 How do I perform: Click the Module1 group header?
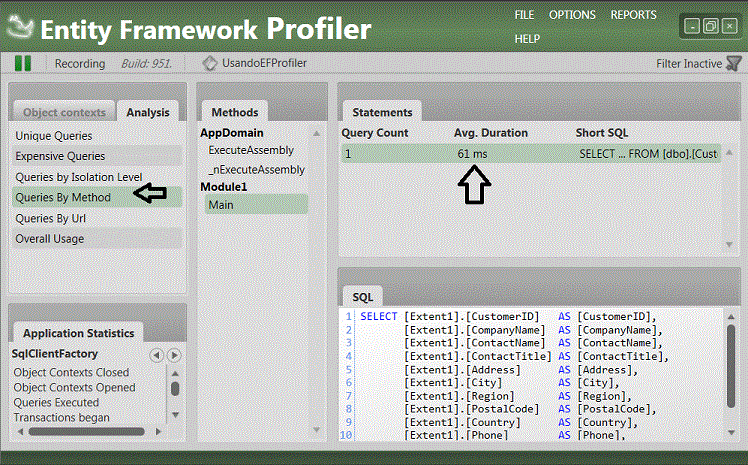point(224,187)
